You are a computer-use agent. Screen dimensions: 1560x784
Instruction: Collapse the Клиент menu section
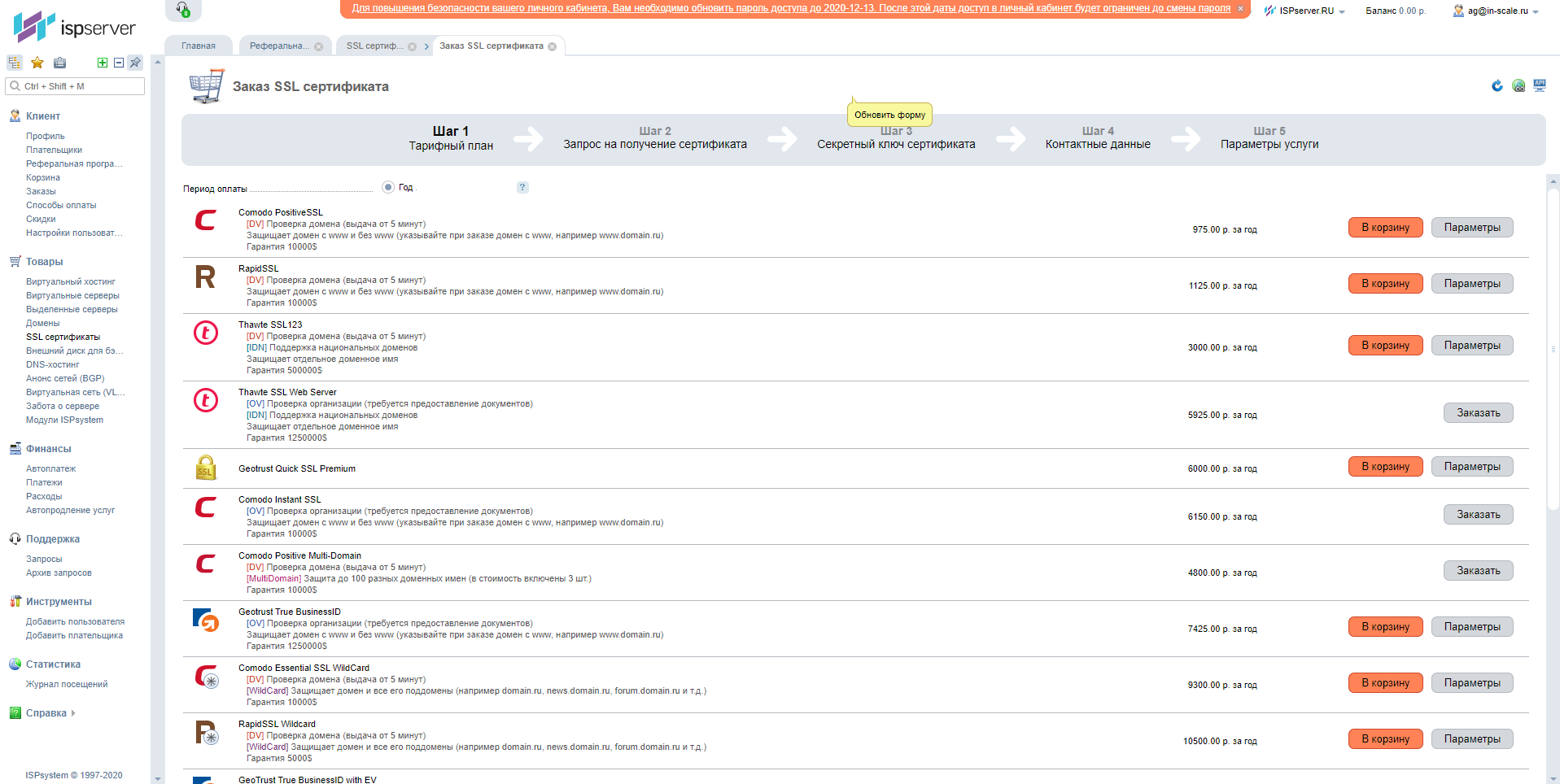coord(43,116)
